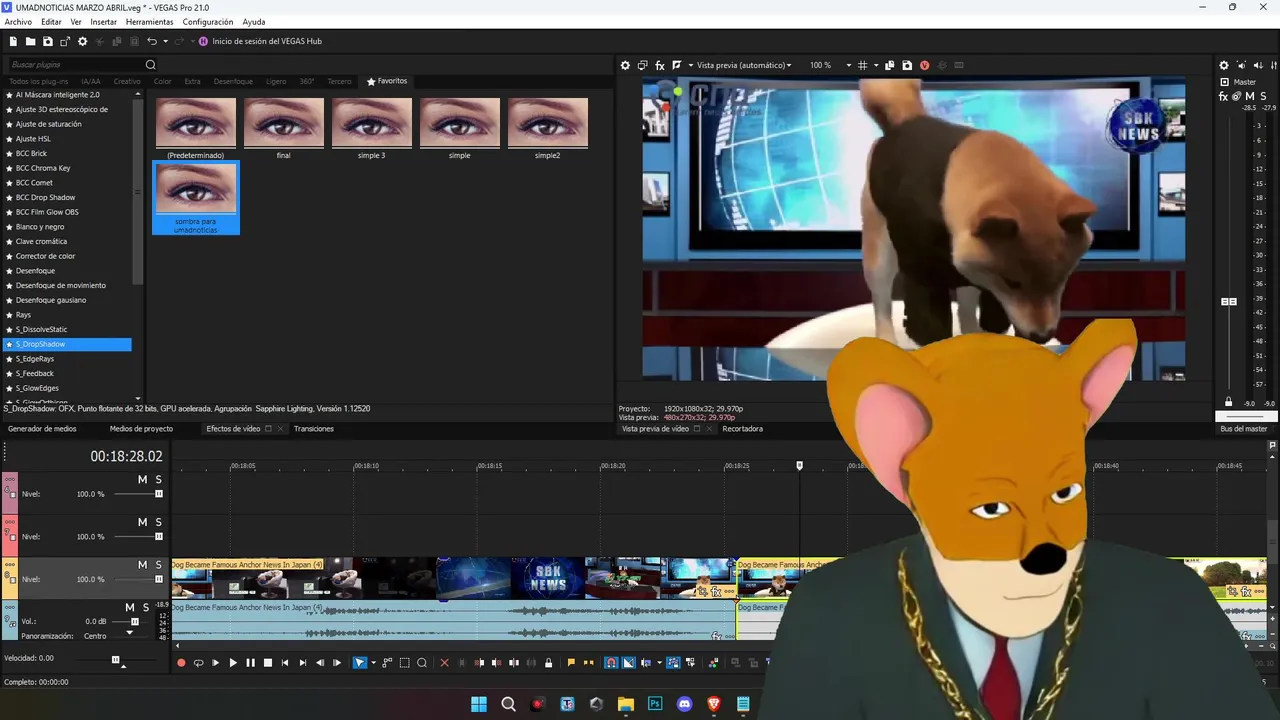This screenshot has height=720, width=1280.
Task: Open the Editar menu
Action: tap(51, 22)
